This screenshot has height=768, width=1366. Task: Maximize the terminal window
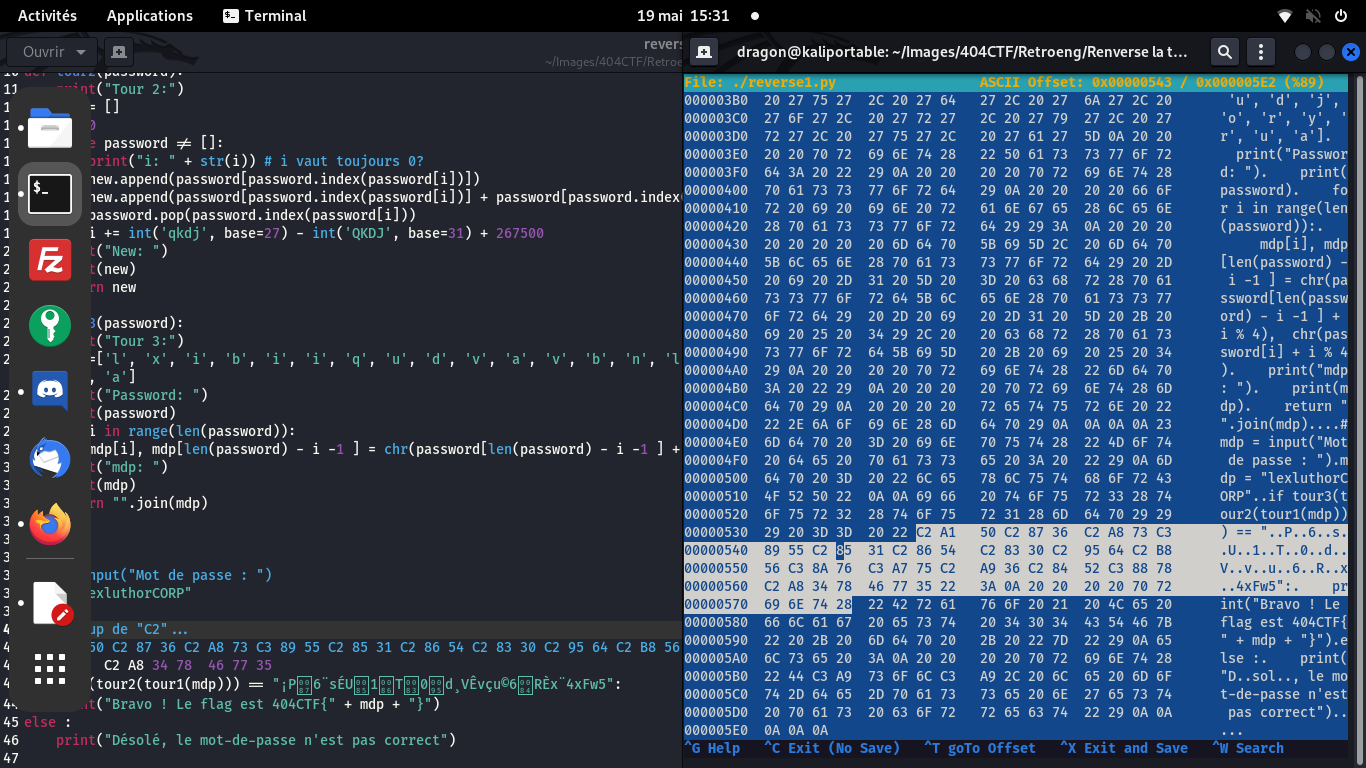point(1327,52)
